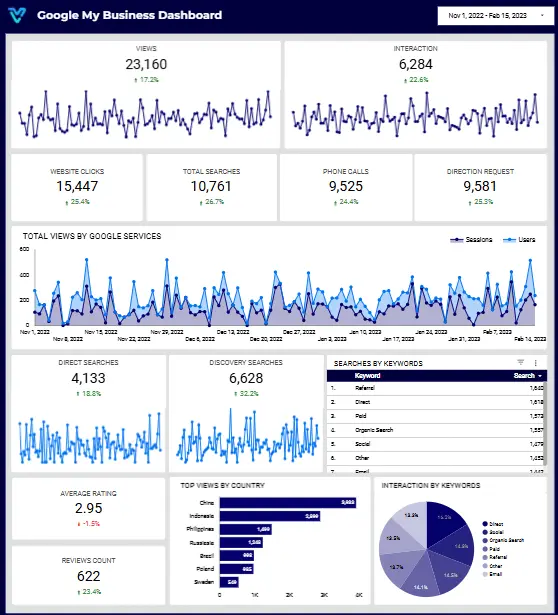Toggle the Social pie legend entry
This screenshot has height=615, width=558.
(493, 532)
